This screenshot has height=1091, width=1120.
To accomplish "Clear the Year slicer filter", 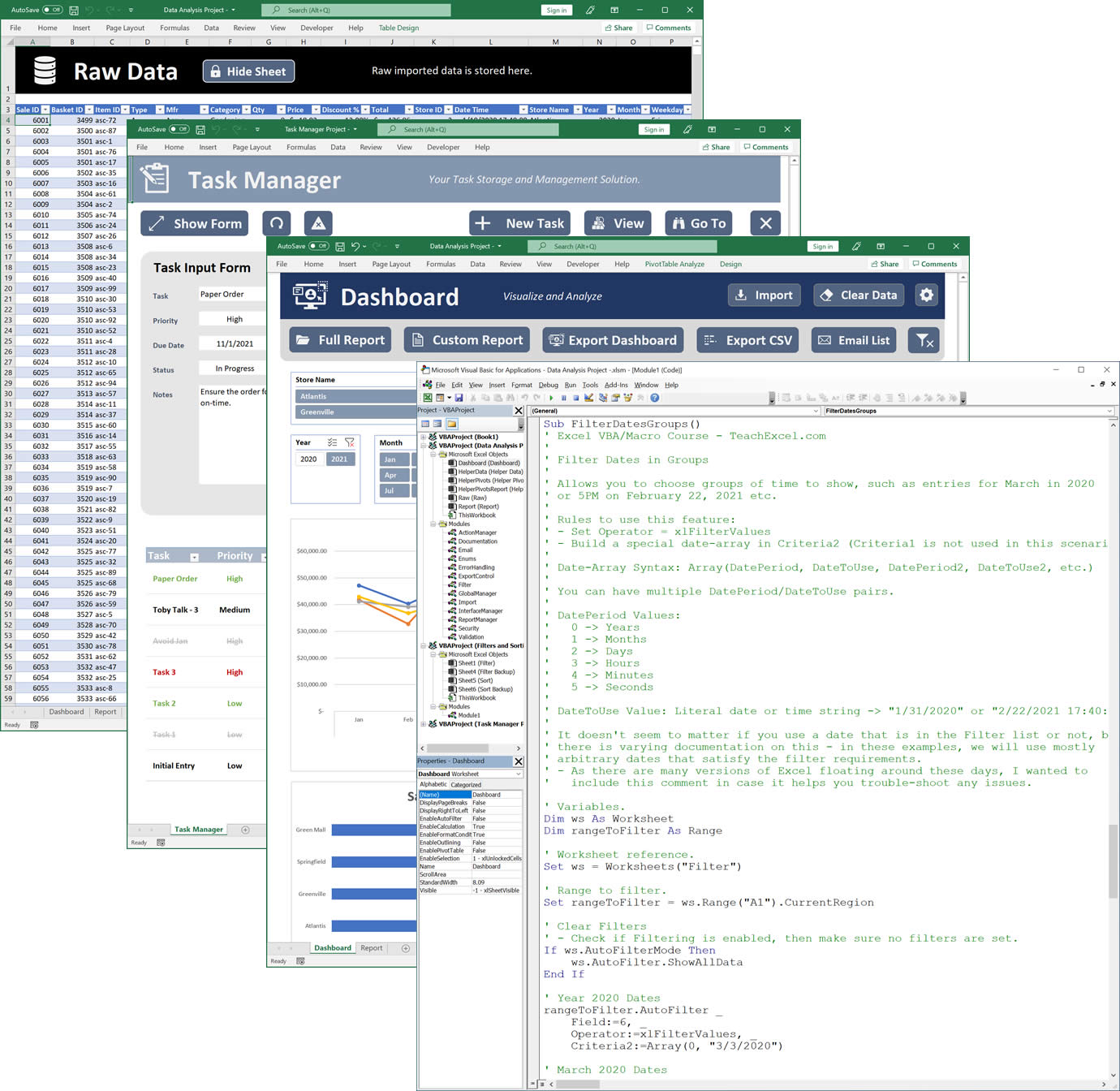I will click(x=349, y=442).
